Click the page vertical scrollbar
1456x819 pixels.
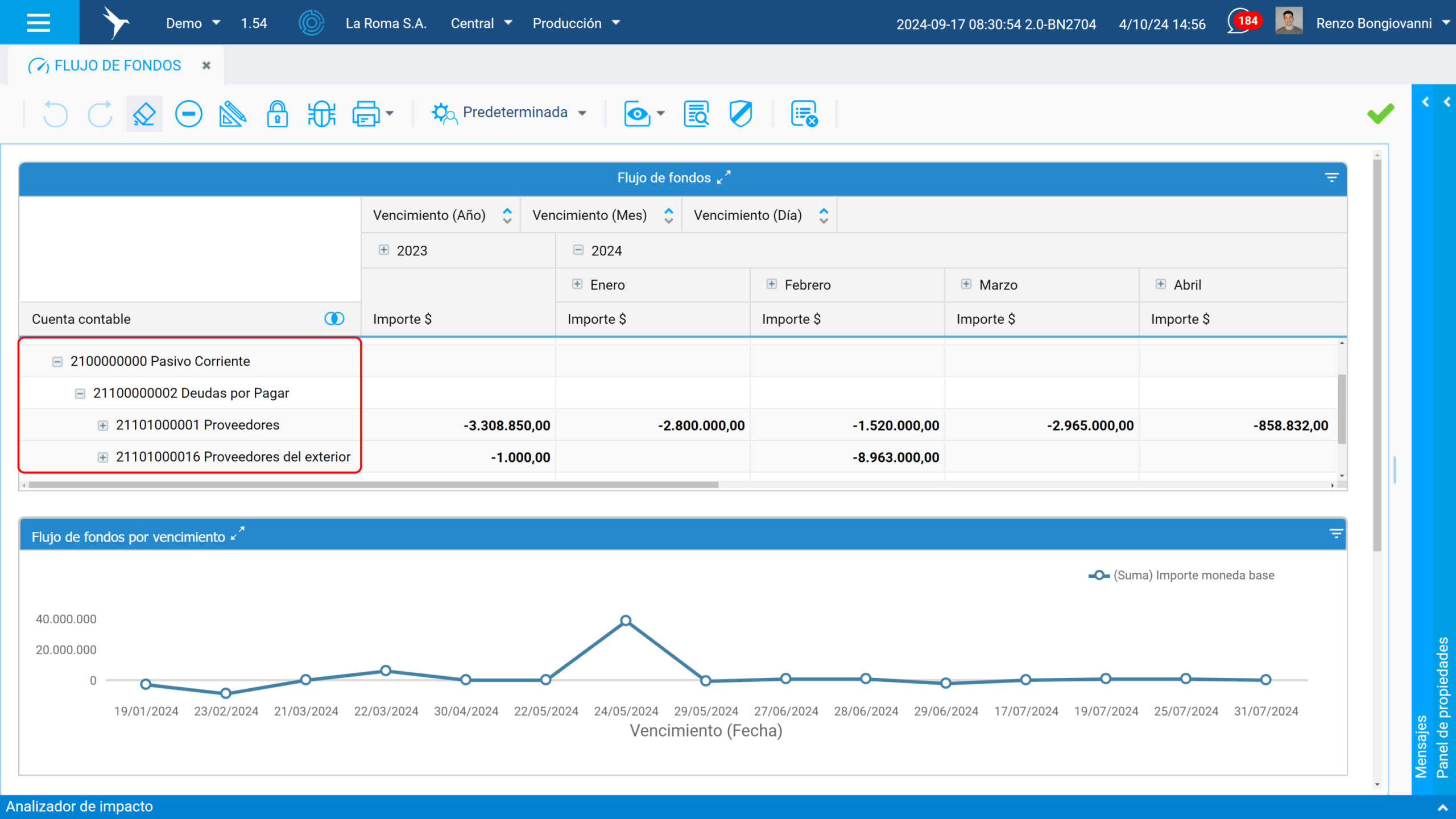click(1377, 355)
